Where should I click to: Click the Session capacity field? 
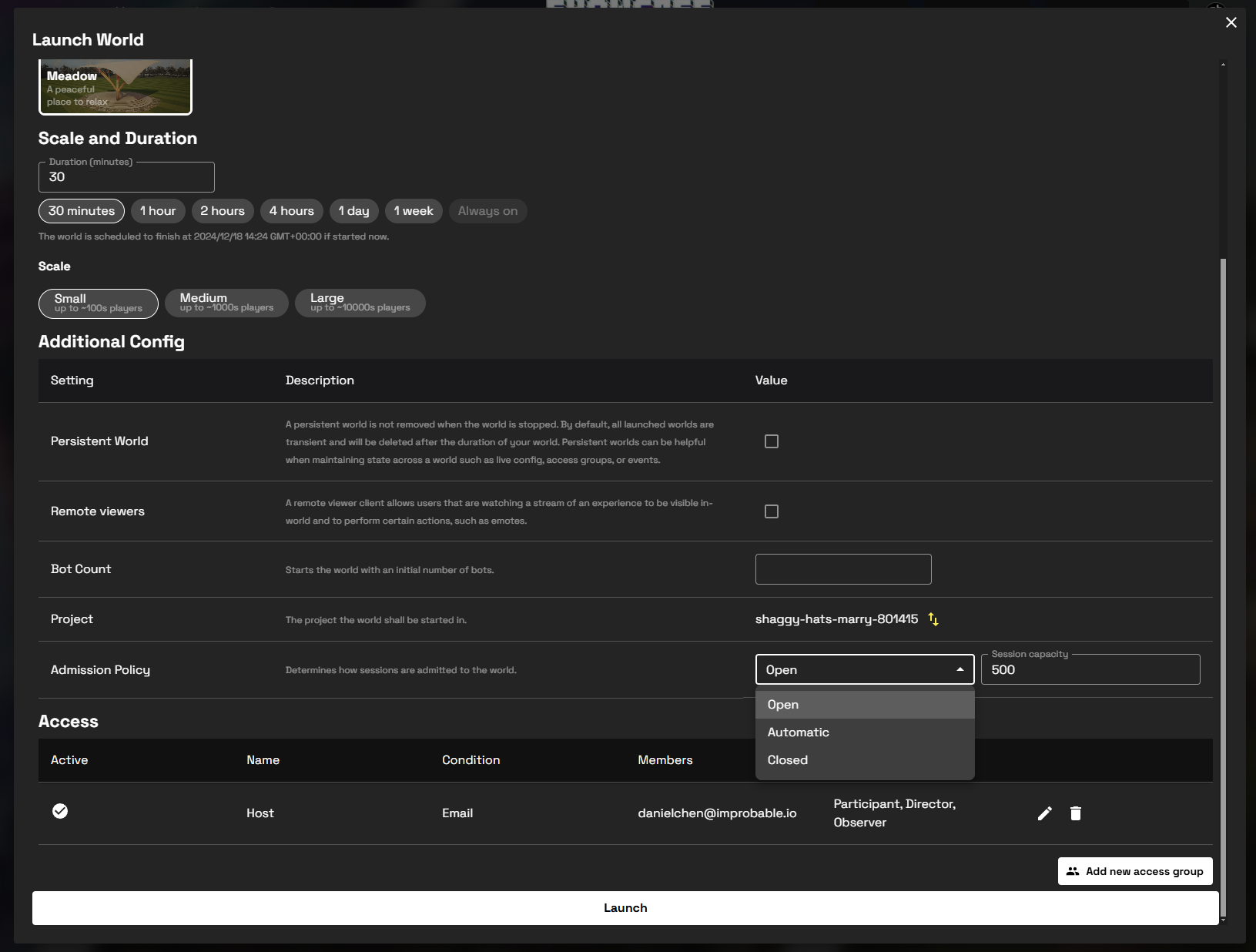(x=1090, y=670)
